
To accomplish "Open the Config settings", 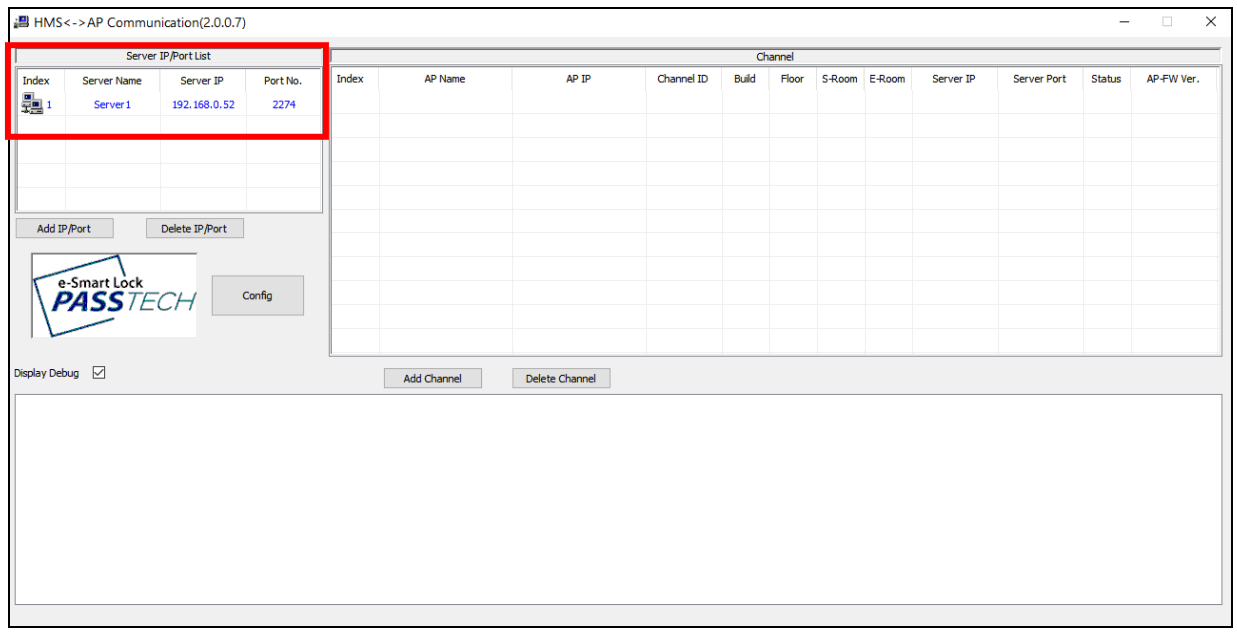I will 257,295.
